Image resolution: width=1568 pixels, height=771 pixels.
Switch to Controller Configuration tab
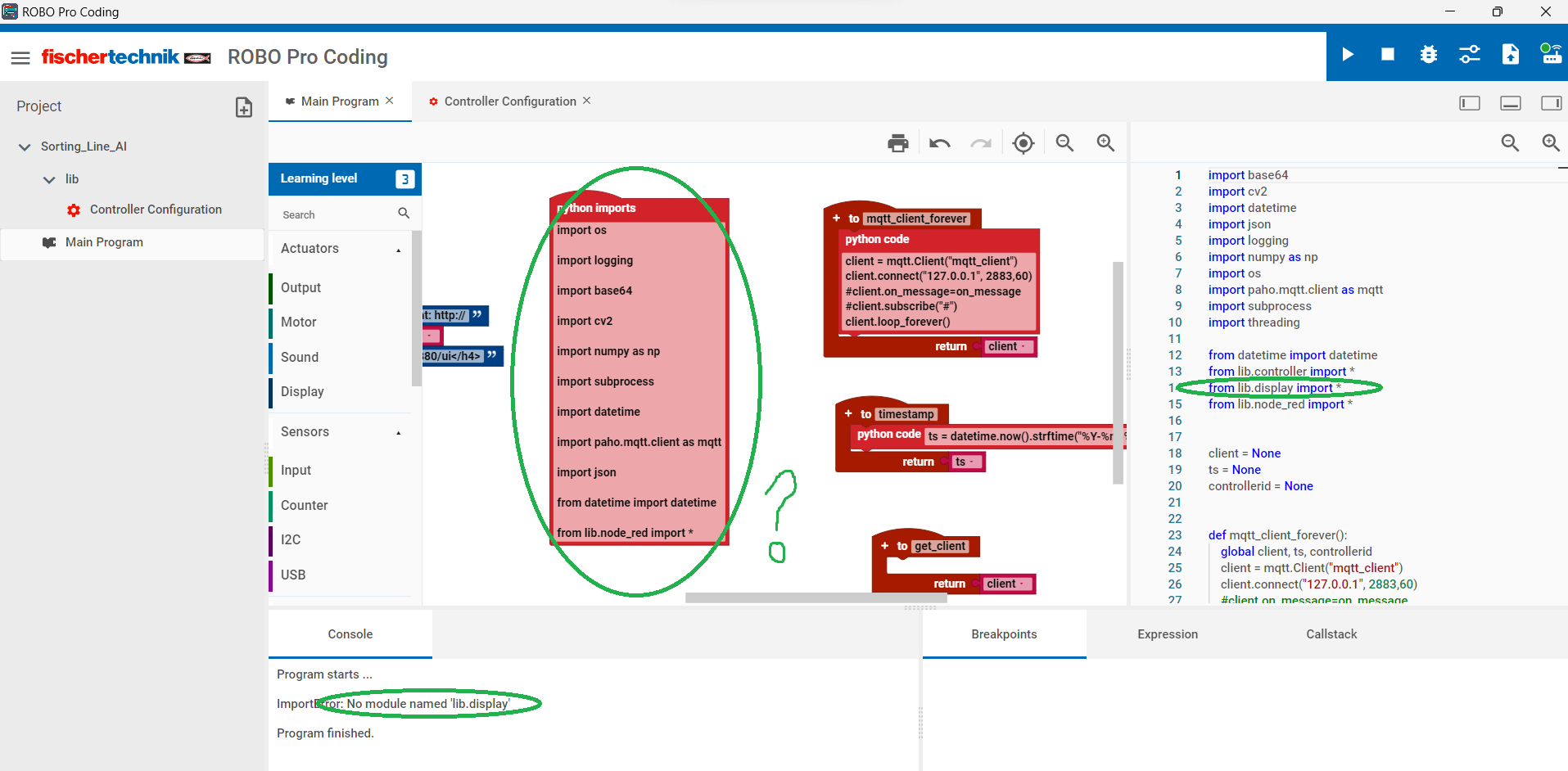point(509,101)
